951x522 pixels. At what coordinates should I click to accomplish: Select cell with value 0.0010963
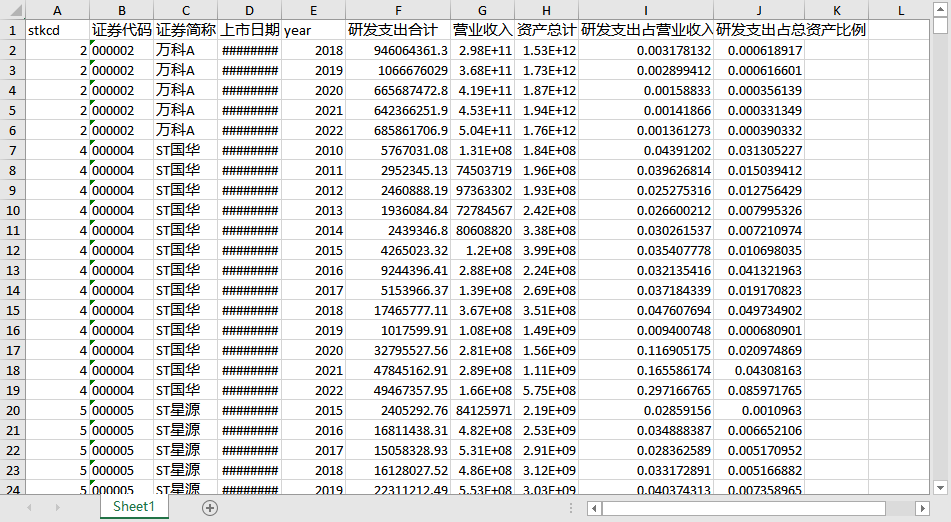click(x=759, y=410)
